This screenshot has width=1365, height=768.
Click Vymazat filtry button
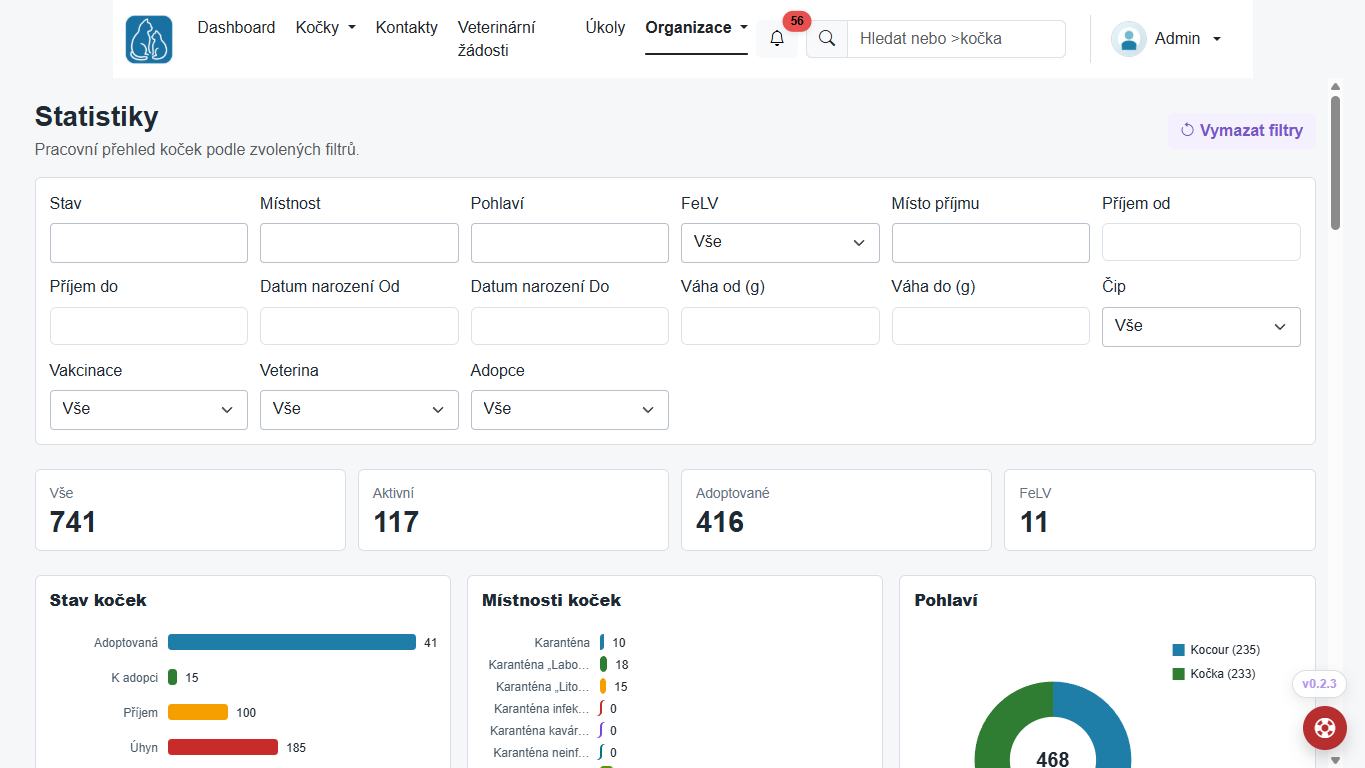point(1242,130)
